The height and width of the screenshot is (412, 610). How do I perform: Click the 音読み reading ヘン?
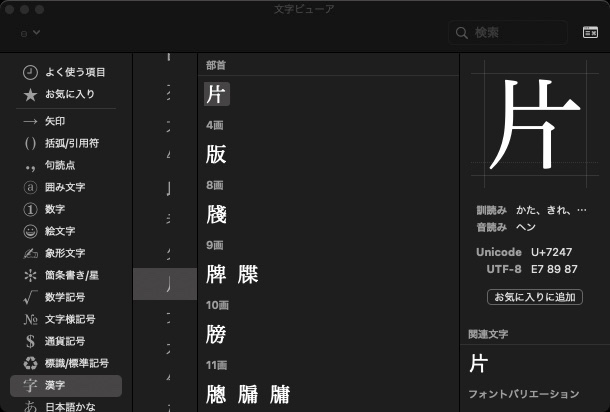[526, 227]
